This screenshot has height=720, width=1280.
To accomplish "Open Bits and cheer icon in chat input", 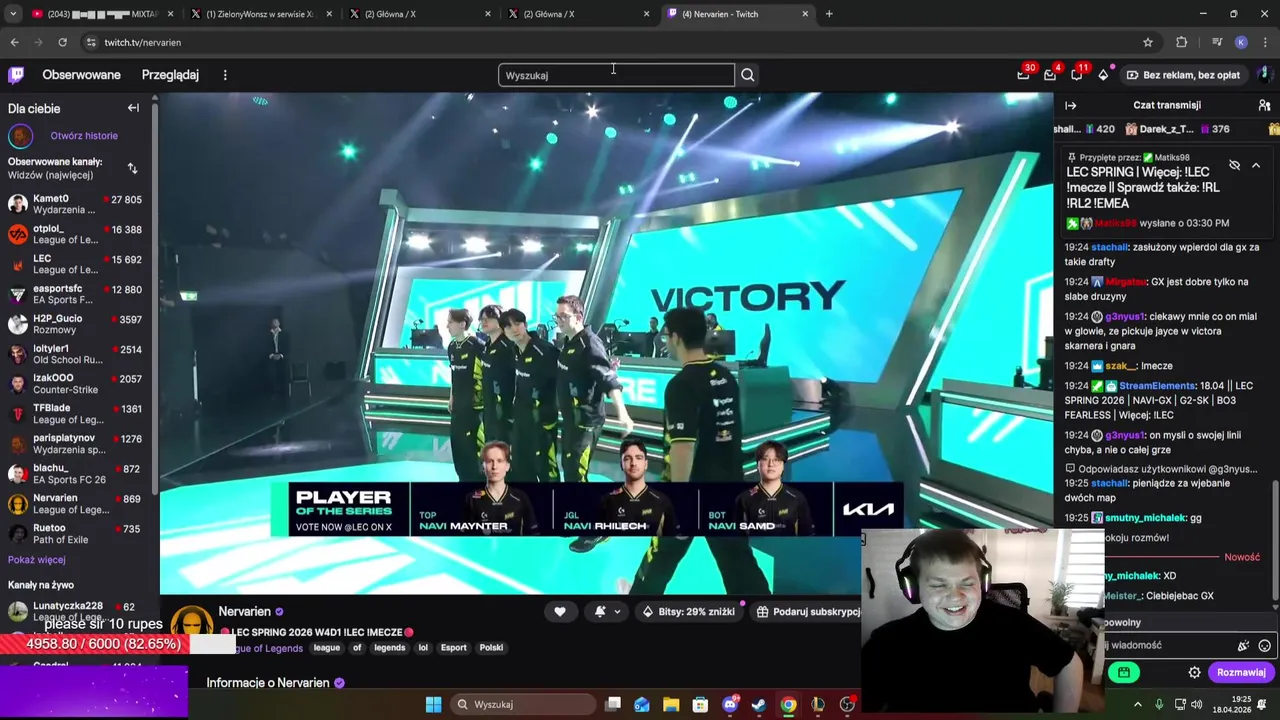I will (x=1244, y=646).
